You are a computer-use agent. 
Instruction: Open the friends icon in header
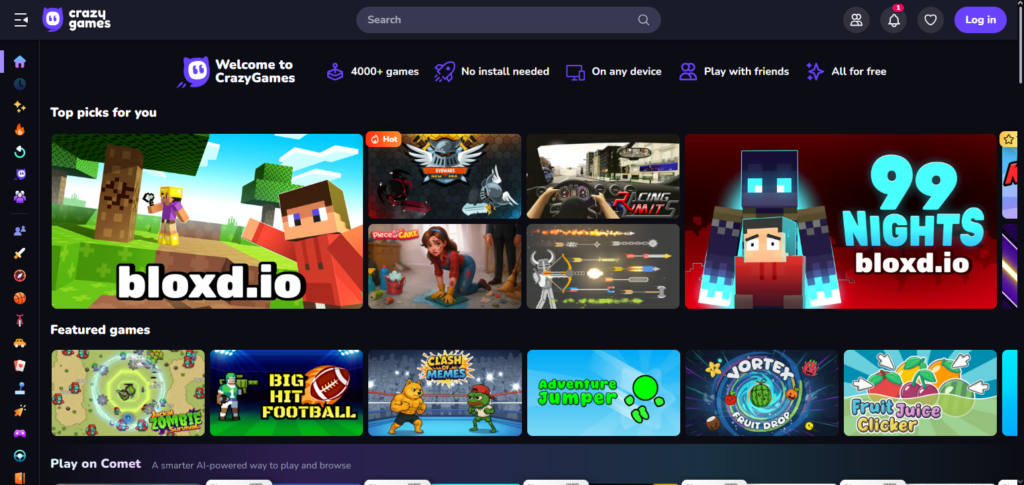pos(855,20)
